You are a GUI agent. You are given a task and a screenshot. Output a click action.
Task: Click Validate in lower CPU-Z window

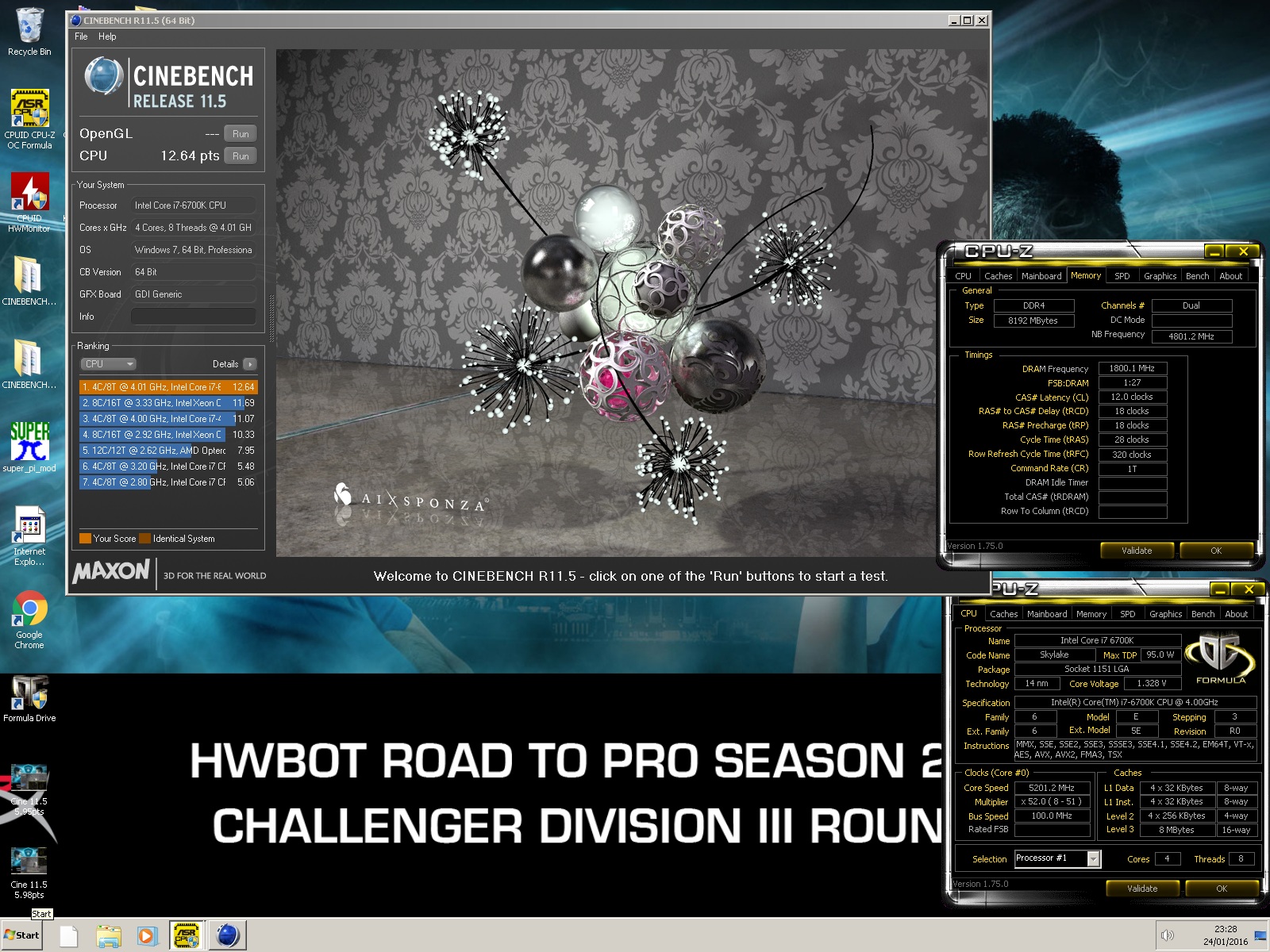pos(1142,889)
